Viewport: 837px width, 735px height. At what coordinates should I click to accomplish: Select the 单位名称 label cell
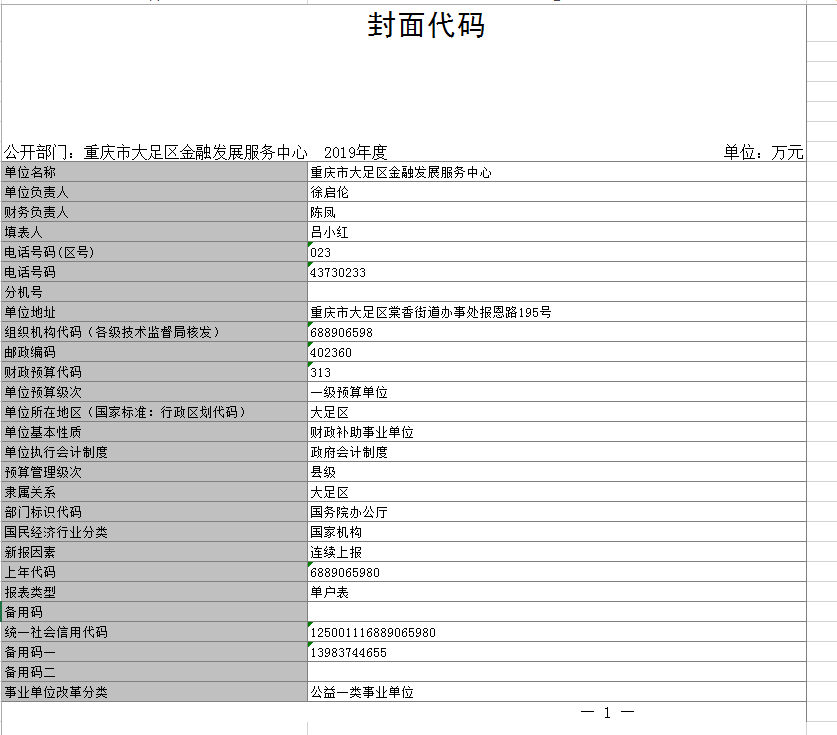154,172
